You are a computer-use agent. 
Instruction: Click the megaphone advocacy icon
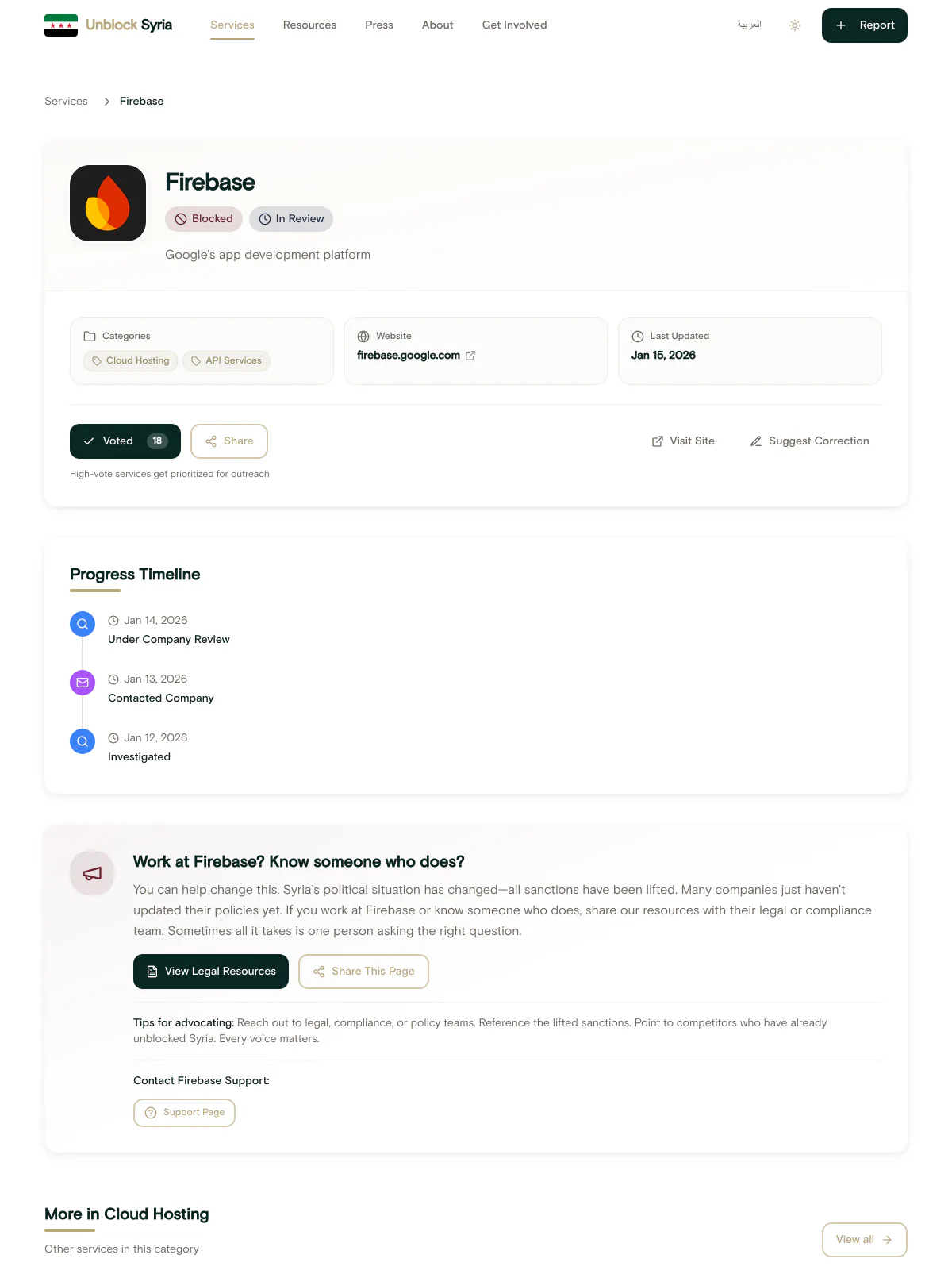[92, 873]
